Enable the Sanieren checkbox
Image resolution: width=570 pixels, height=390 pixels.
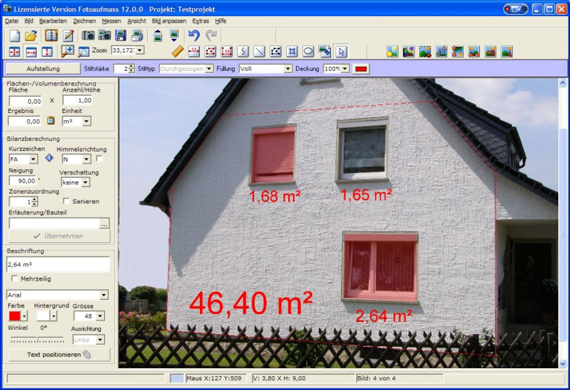pos(66,201)
